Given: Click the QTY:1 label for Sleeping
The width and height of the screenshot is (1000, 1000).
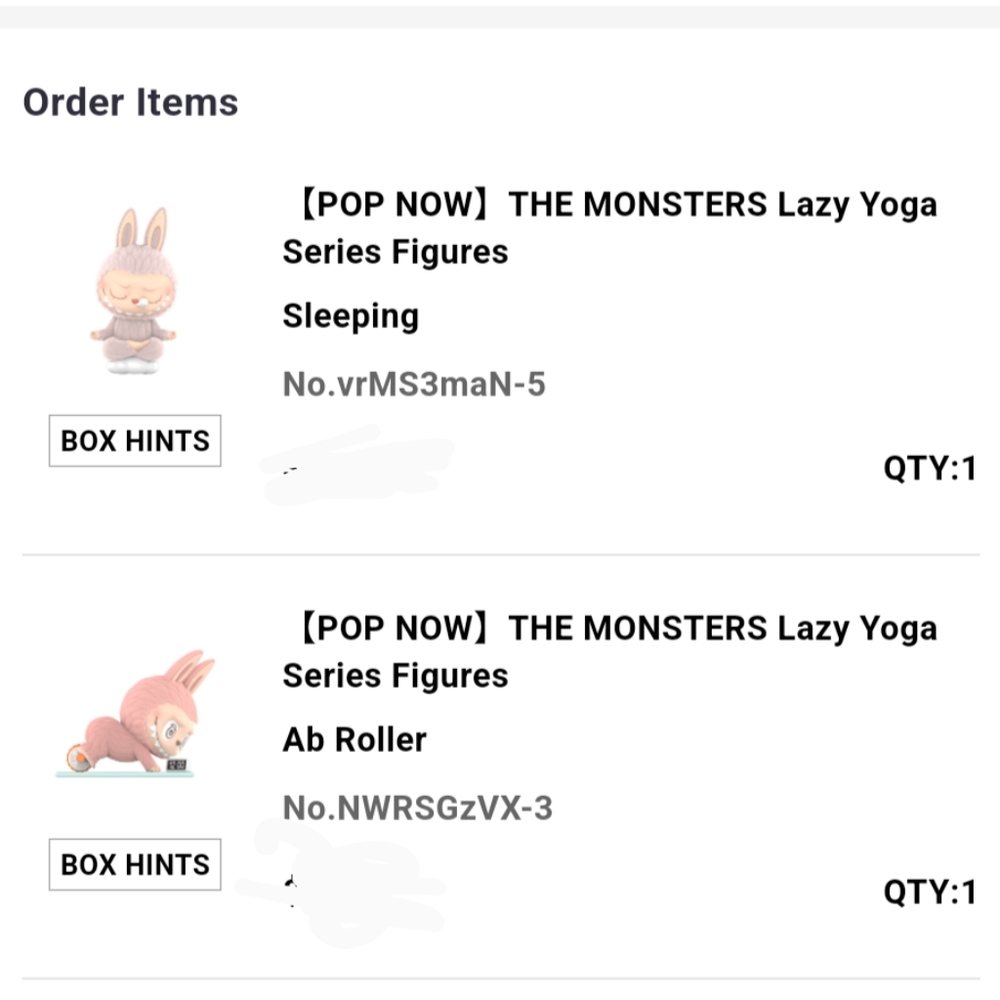Looking at the screenshot, I should (929, 468).
